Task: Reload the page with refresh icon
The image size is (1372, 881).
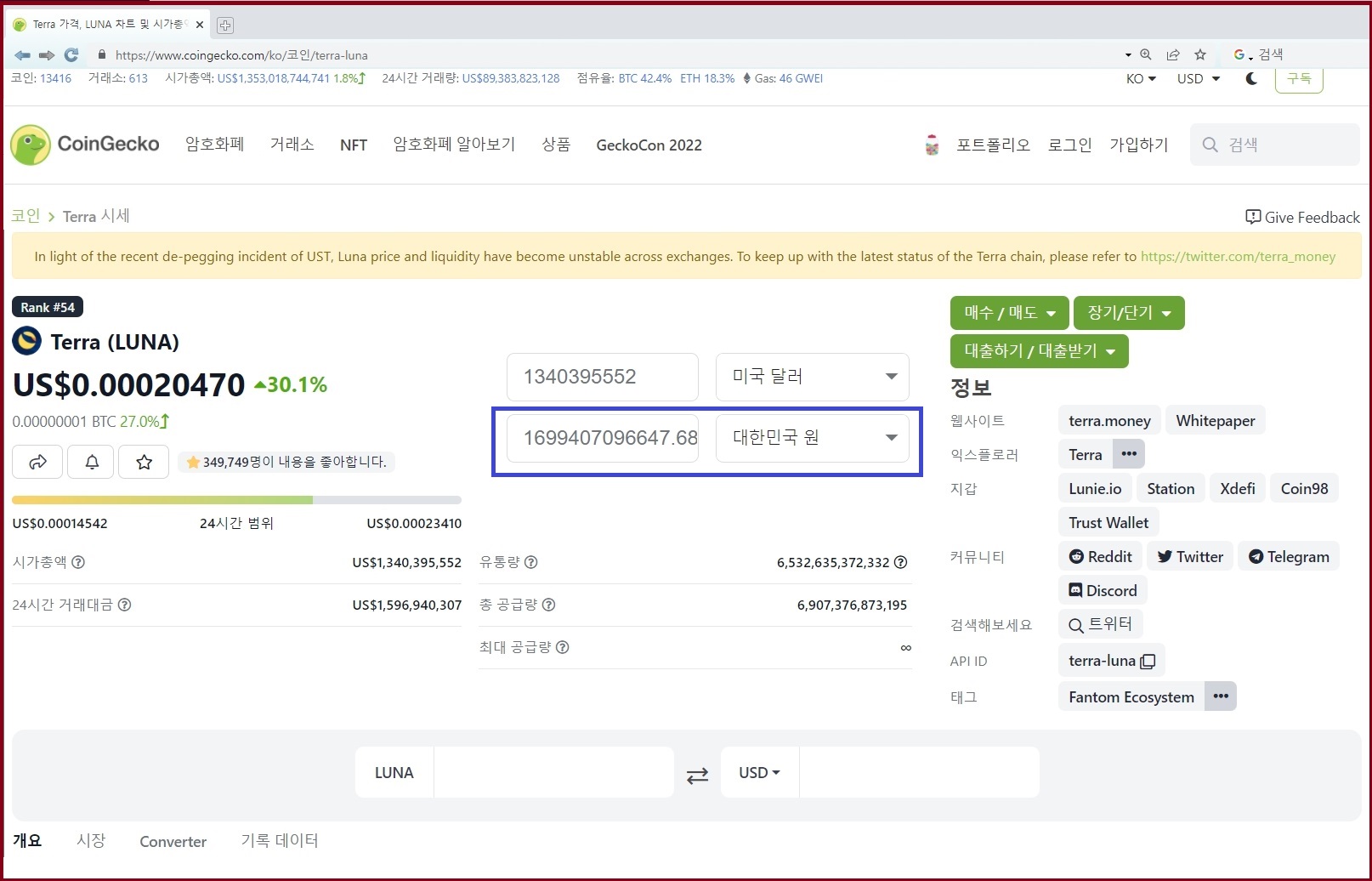Action: (x=71, y=55)
